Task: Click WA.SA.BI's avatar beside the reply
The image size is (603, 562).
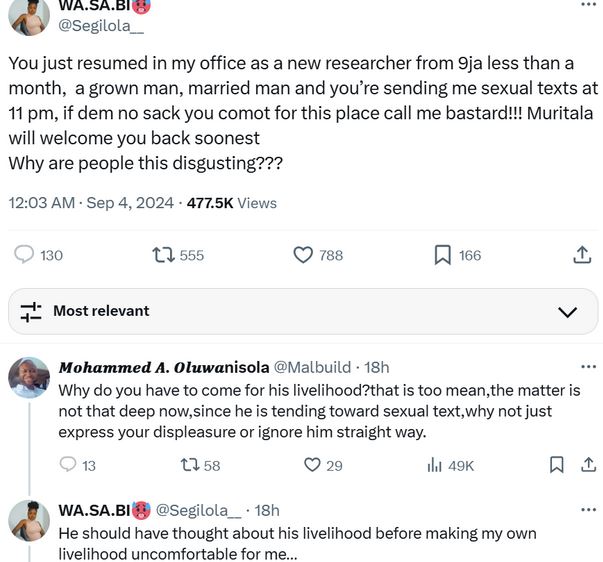Action: (29, 521)
